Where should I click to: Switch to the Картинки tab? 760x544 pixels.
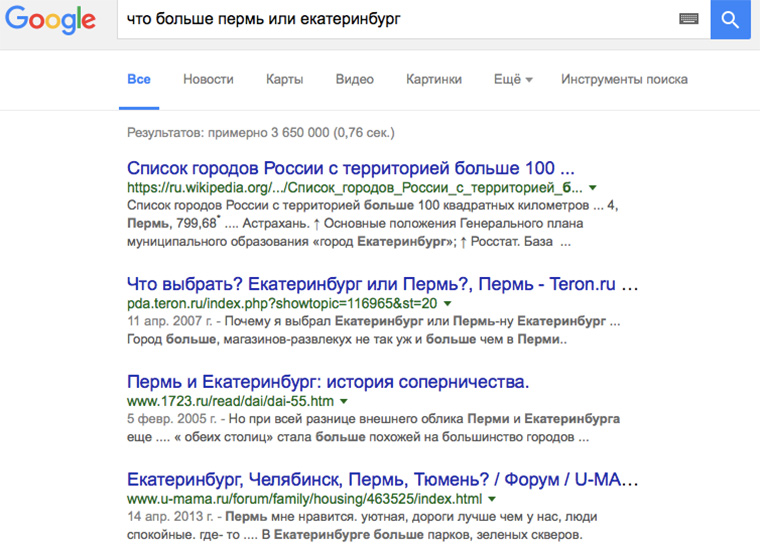click(x=434, y=79)
